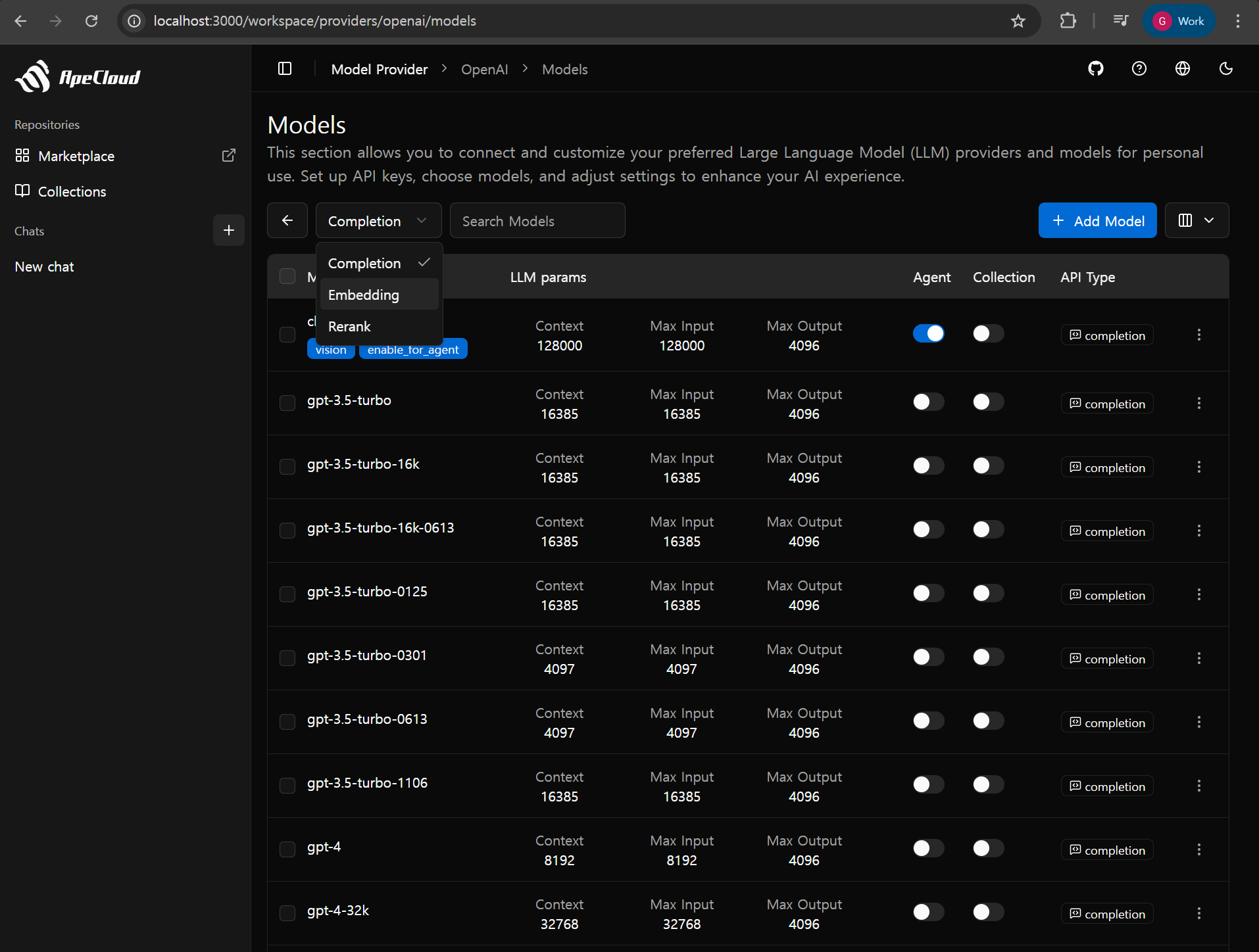Open row actions for gpt-3.5-turbo-0301

pyautogui.click(x=1199, y=658)
